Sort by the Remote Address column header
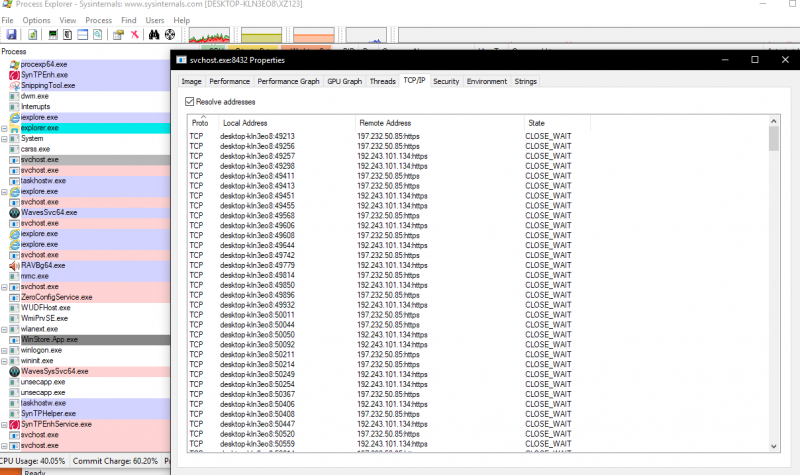This screenshot has width=800, height=475. [x=439, y=123]
